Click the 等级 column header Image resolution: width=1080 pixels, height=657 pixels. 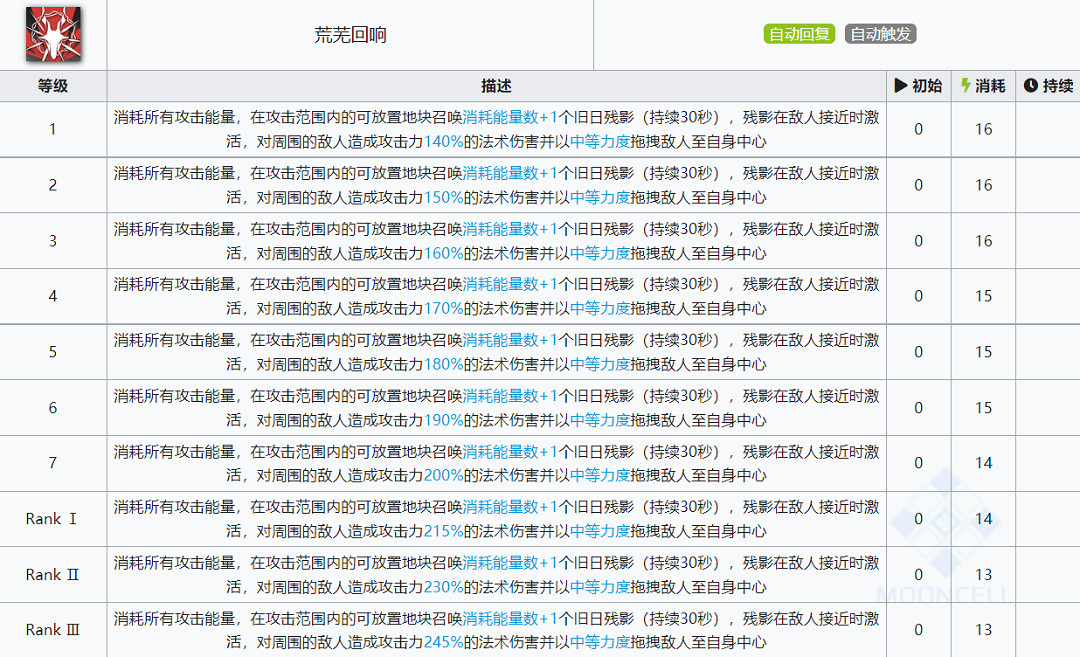tap(53, 86)
